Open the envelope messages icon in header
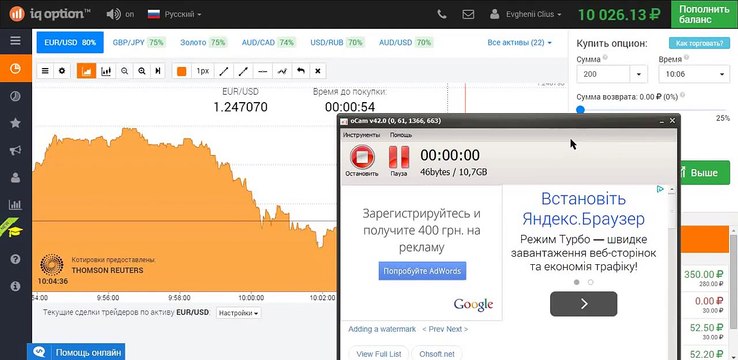This screenshot has height=360, width=738. coord(468,15)
